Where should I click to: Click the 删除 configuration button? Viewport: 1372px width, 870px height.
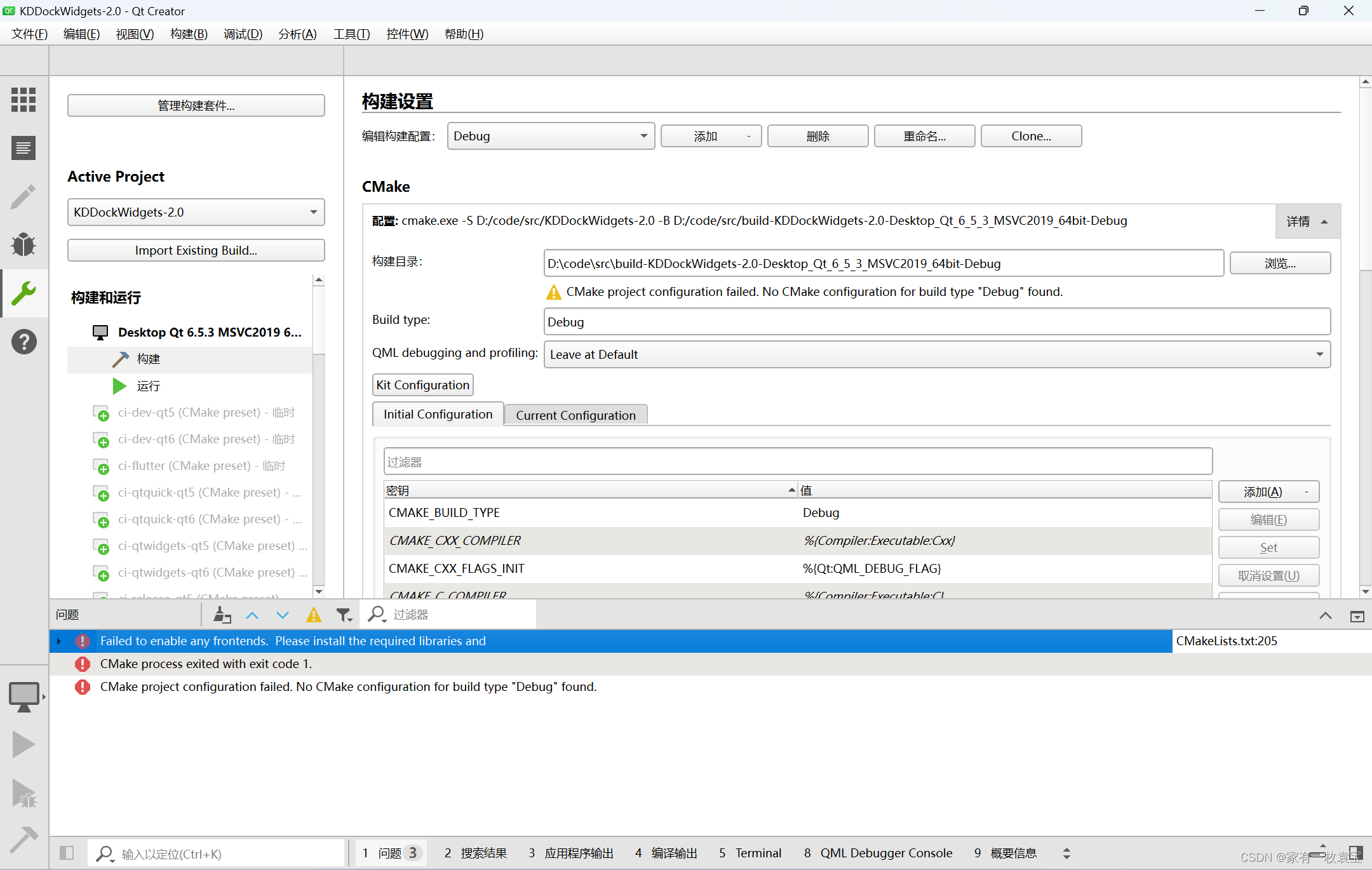point(817,136)
